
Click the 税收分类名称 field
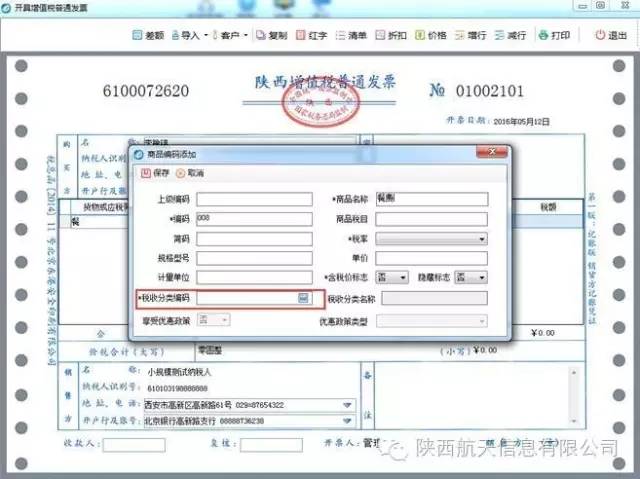[x=435, y=298]
